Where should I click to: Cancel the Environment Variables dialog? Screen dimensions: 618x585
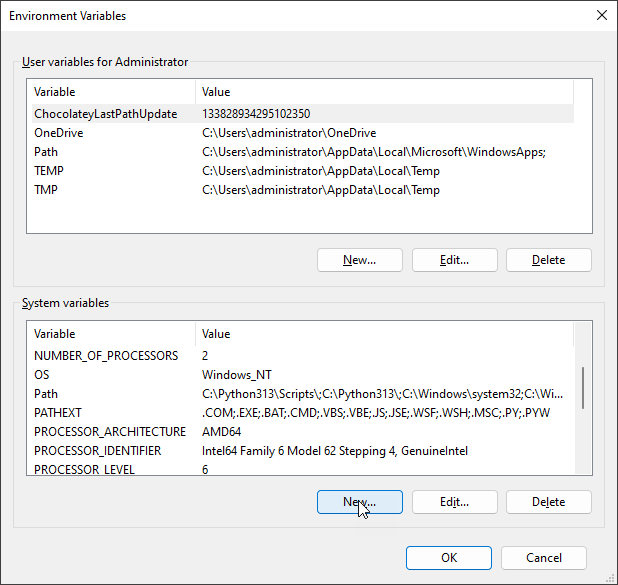click(x=543, y=558)
